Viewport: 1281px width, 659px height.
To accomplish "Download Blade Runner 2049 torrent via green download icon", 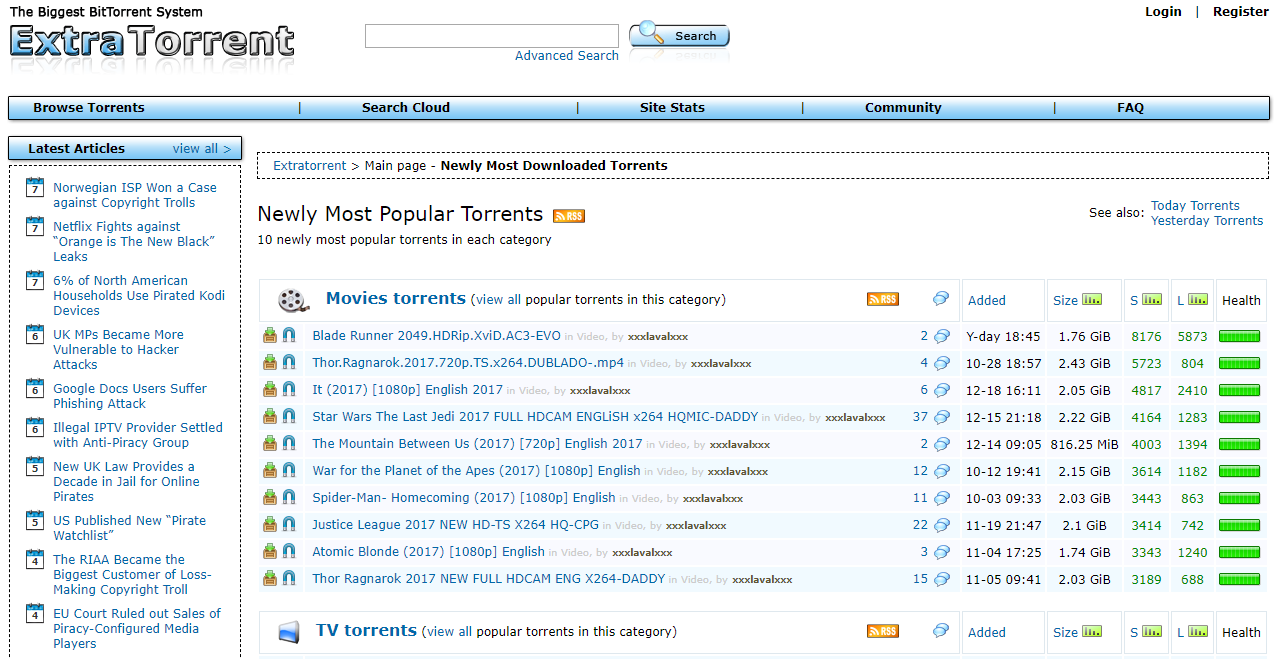I will (269, 336).
